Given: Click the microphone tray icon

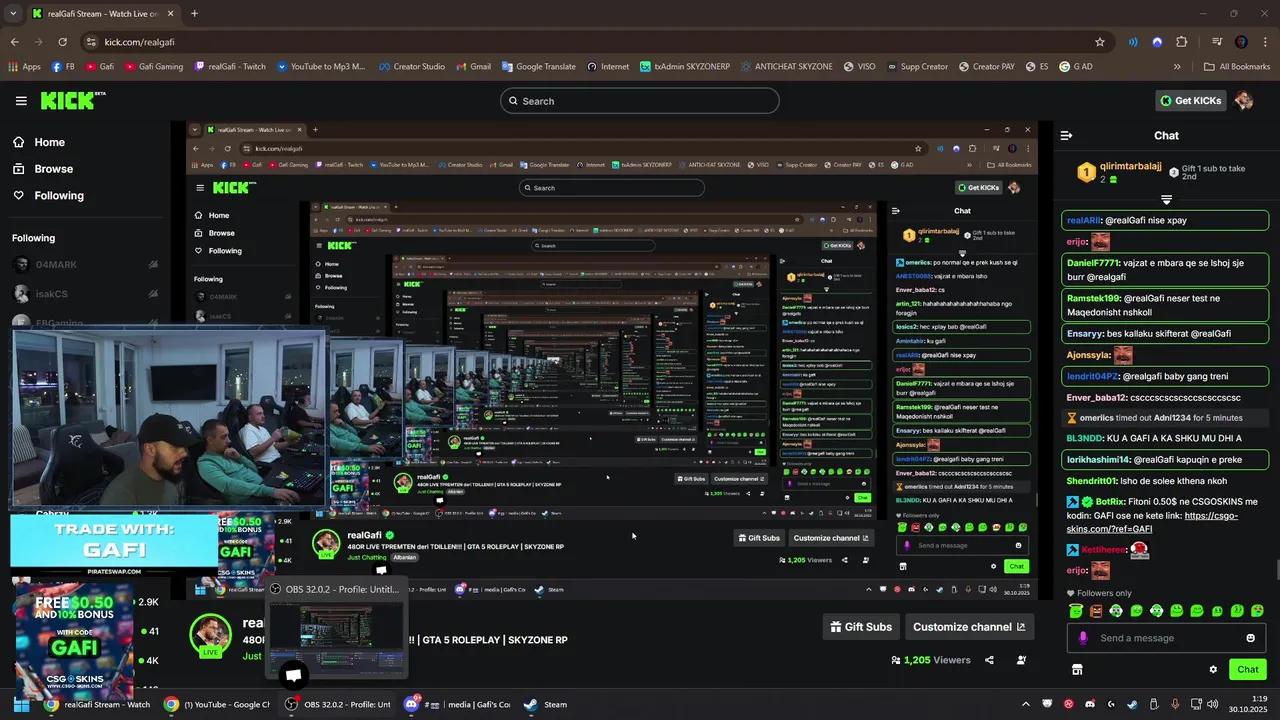Looking at the screenshot, I should (x=1175, y=704).
